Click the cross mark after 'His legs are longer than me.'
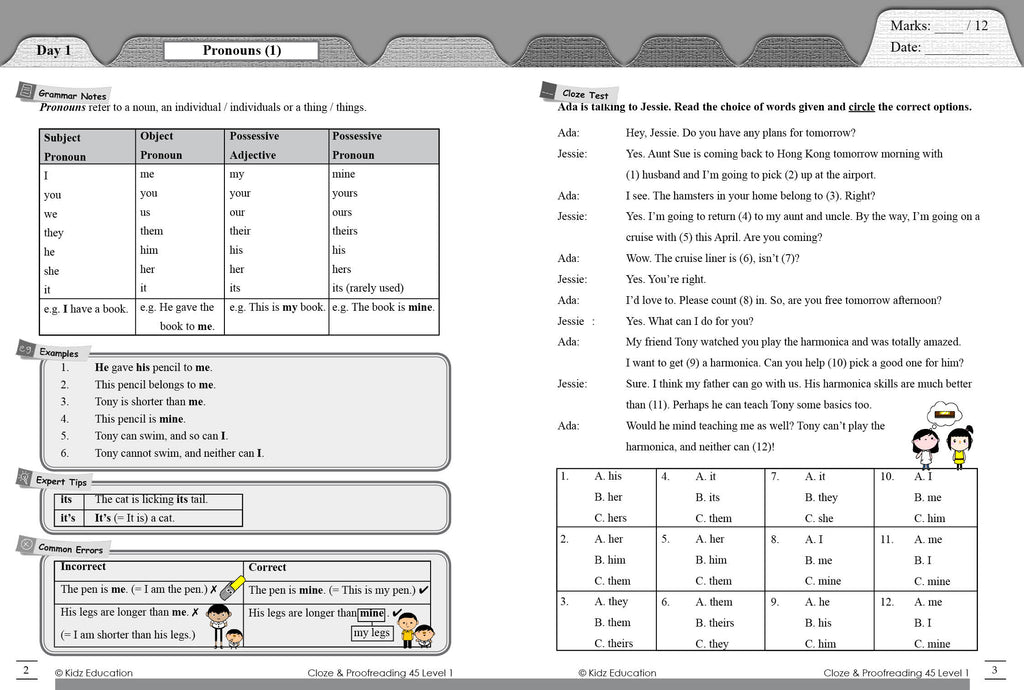The height and width of the screenshot is (690, 1024). [195, 612]
